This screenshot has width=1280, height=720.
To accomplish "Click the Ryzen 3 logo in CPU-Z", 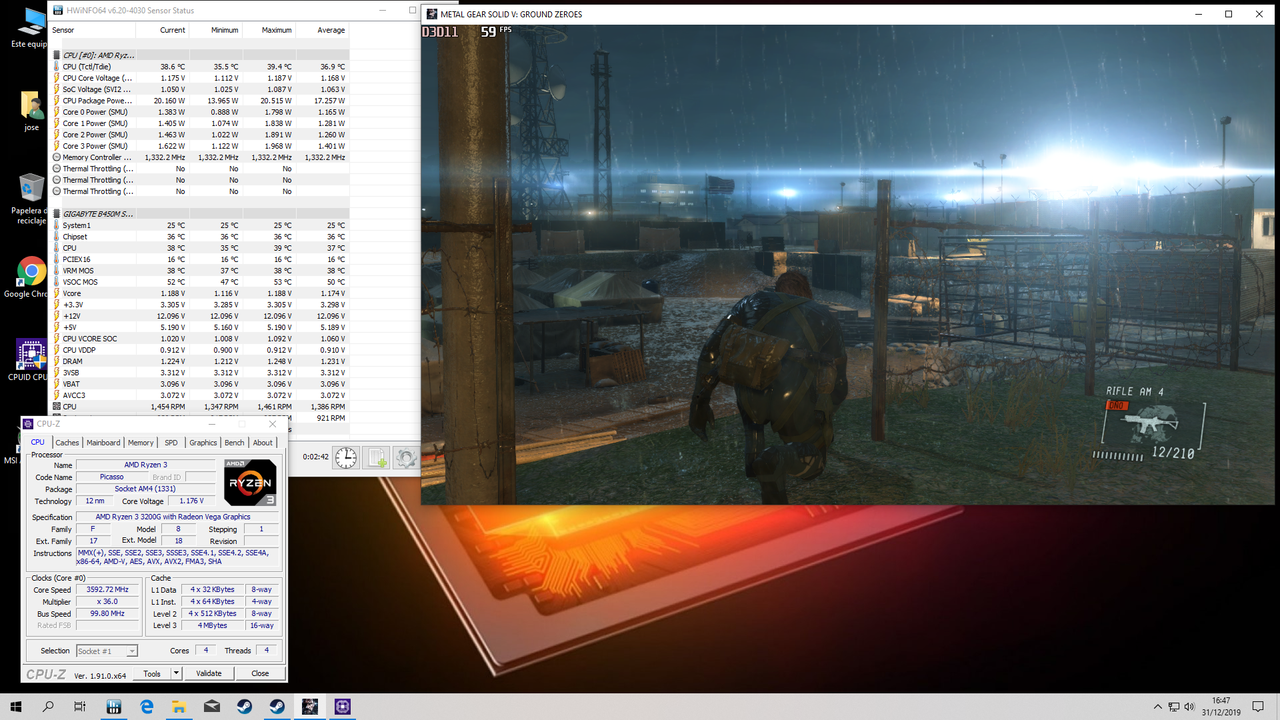I will tap(250, 482).
